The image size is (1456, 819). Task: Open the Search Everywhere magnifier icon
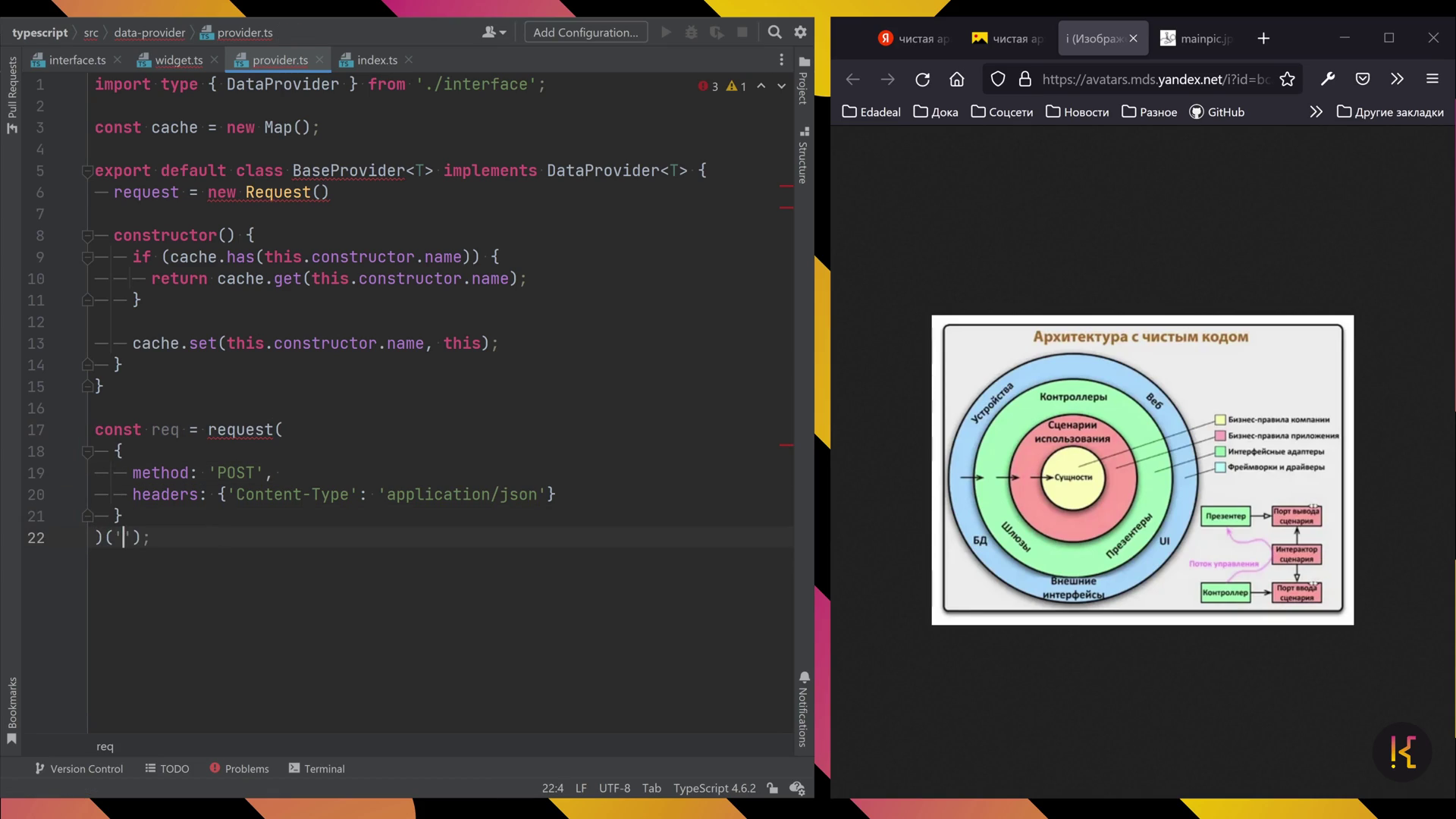pos(774,32)
